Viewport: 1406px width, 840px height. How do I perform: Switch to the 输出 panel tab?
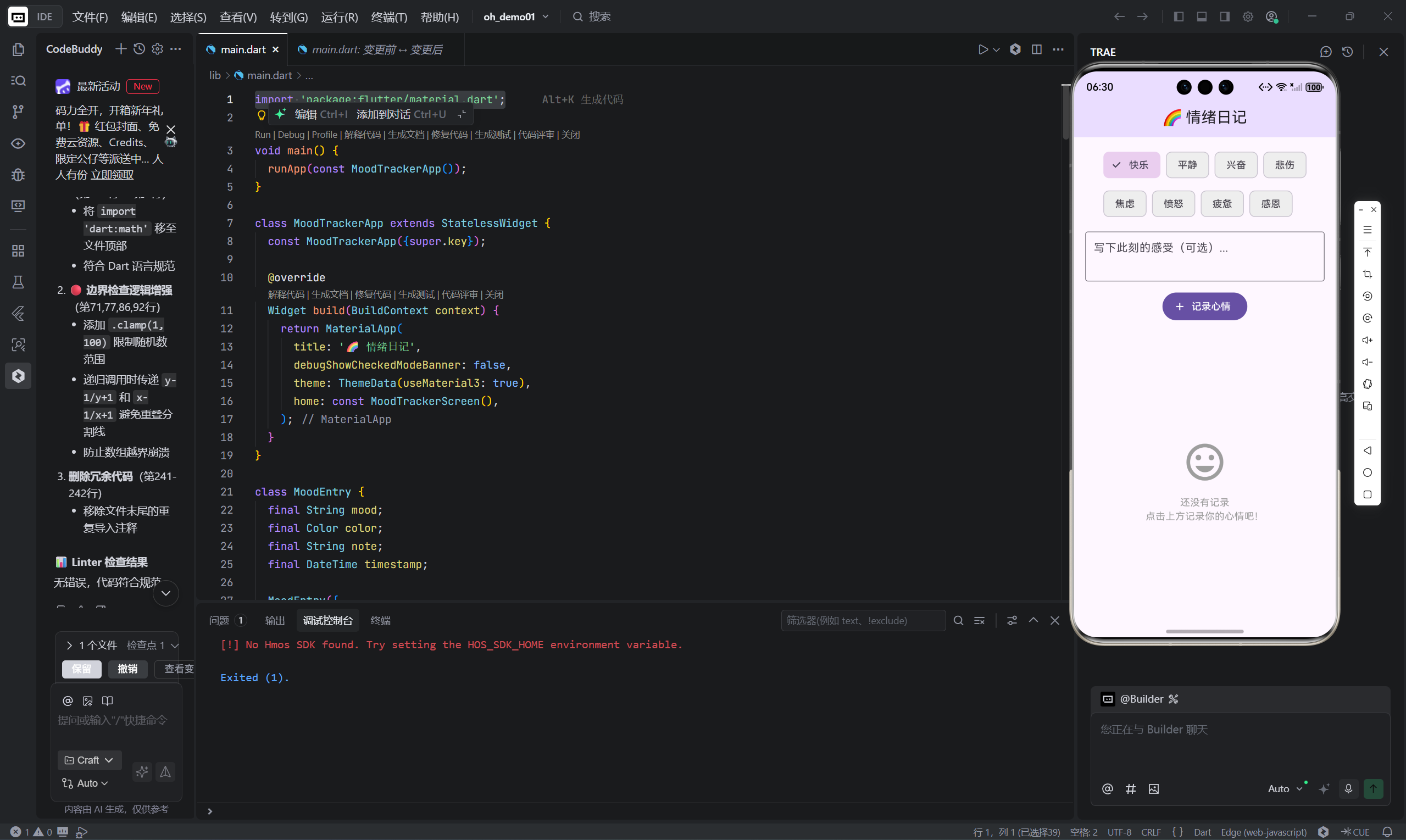click(275, 620)
